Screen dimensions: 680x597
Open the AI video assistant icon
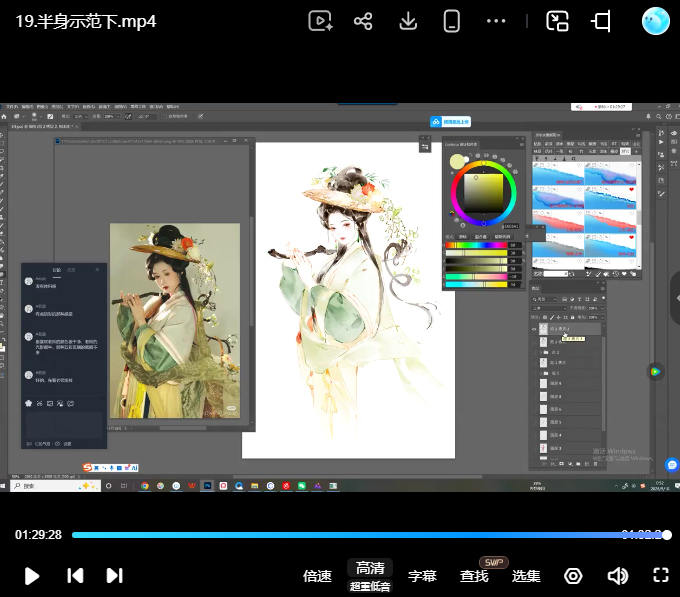coord(320,21)
